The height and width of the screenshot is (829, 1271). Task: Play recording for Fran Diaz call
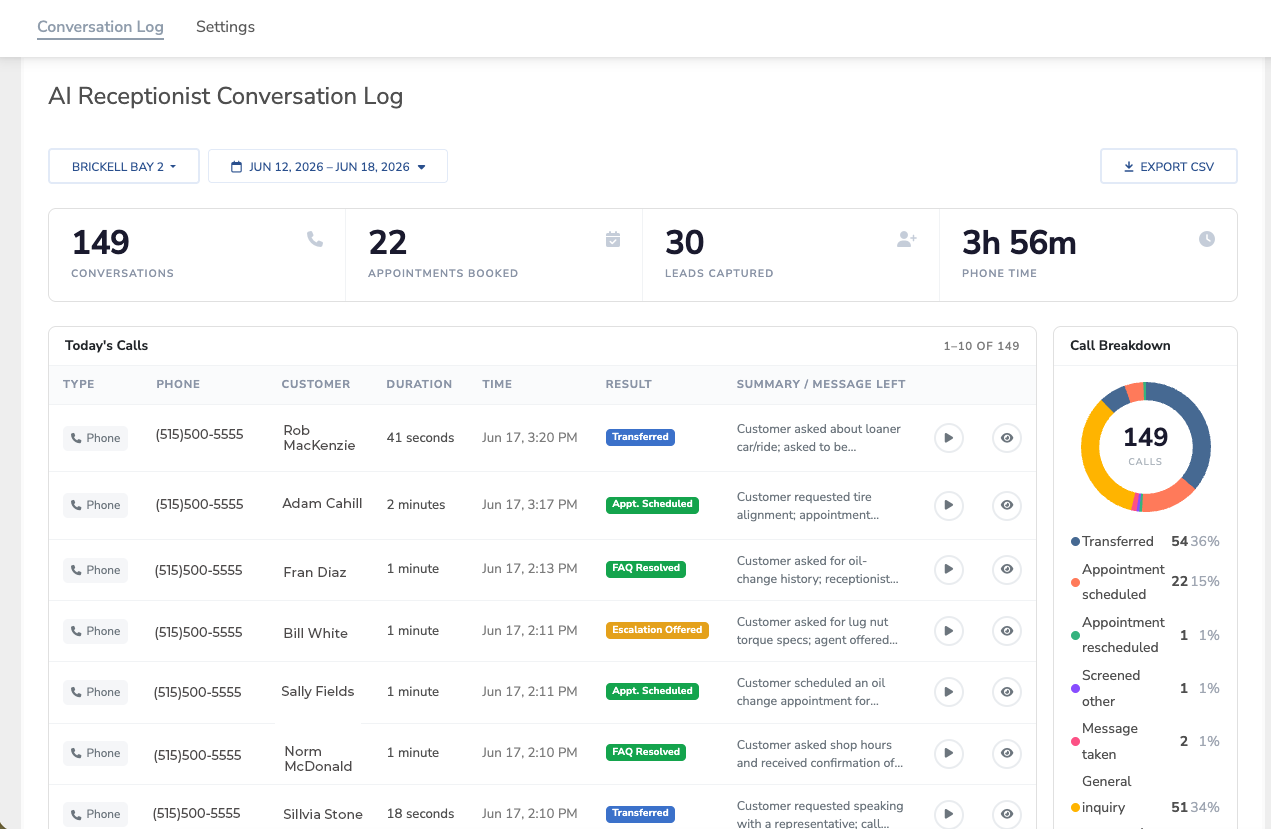tap(949, 570)
